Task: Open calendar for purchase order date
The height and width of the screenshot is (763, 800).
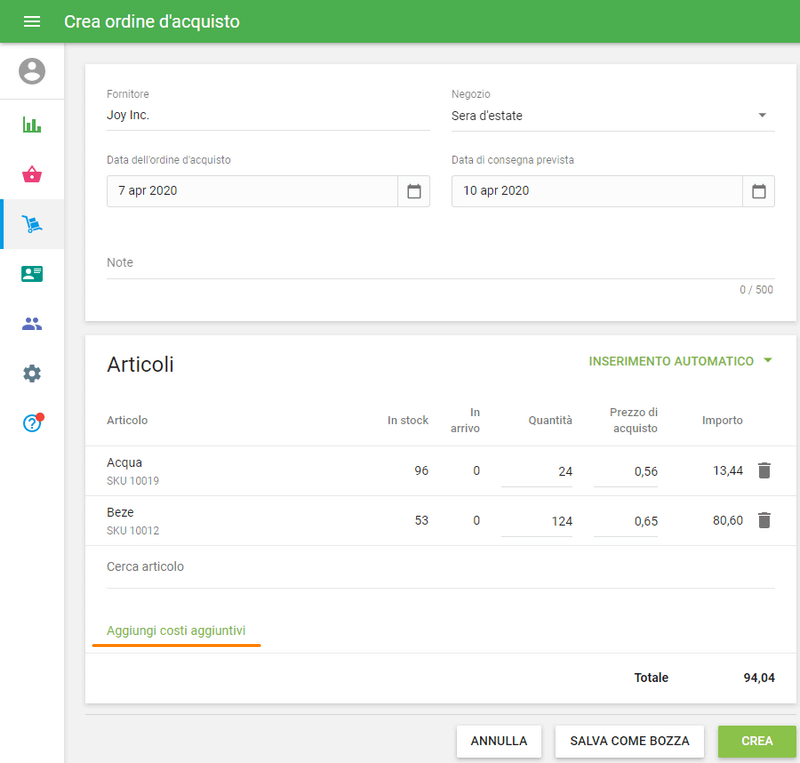Action: click(x=414, y=191)
